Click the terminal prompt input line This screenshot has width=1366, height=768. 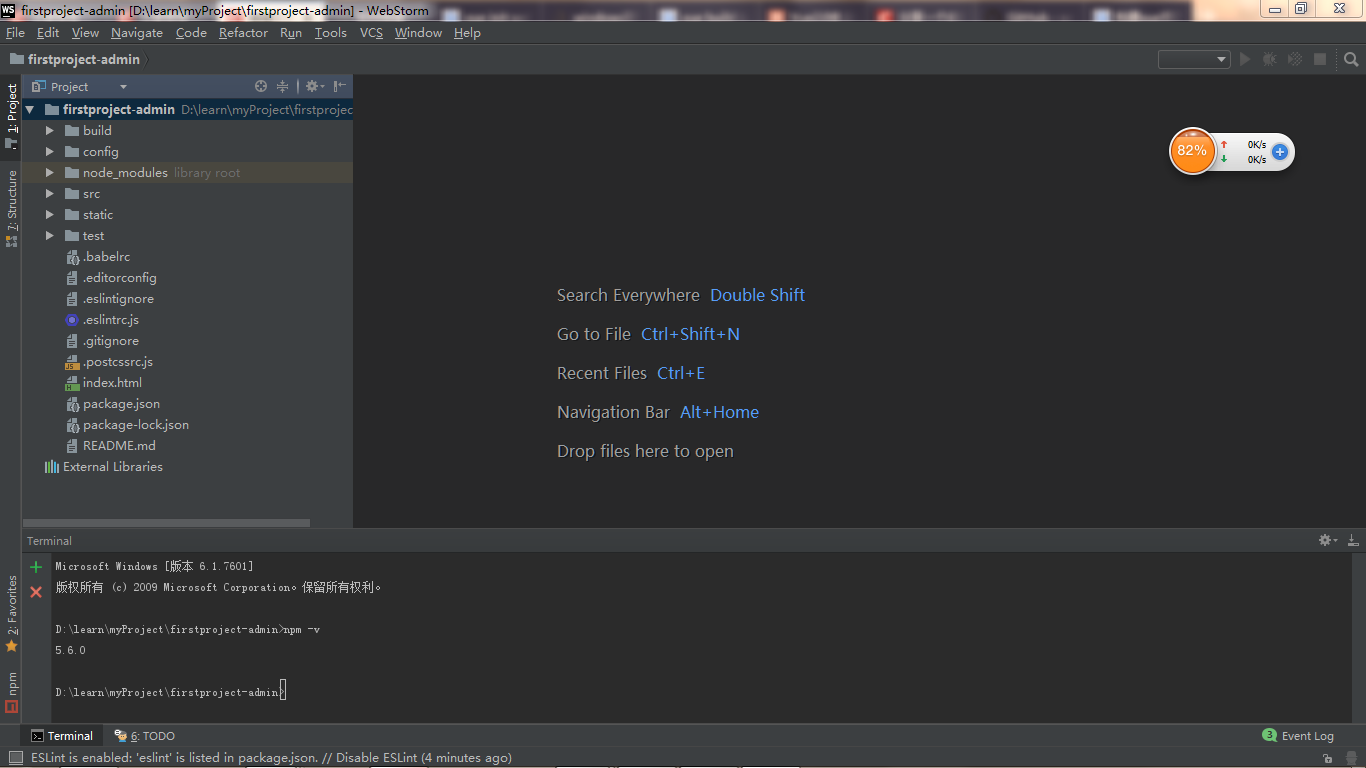[x=170, y=692]
